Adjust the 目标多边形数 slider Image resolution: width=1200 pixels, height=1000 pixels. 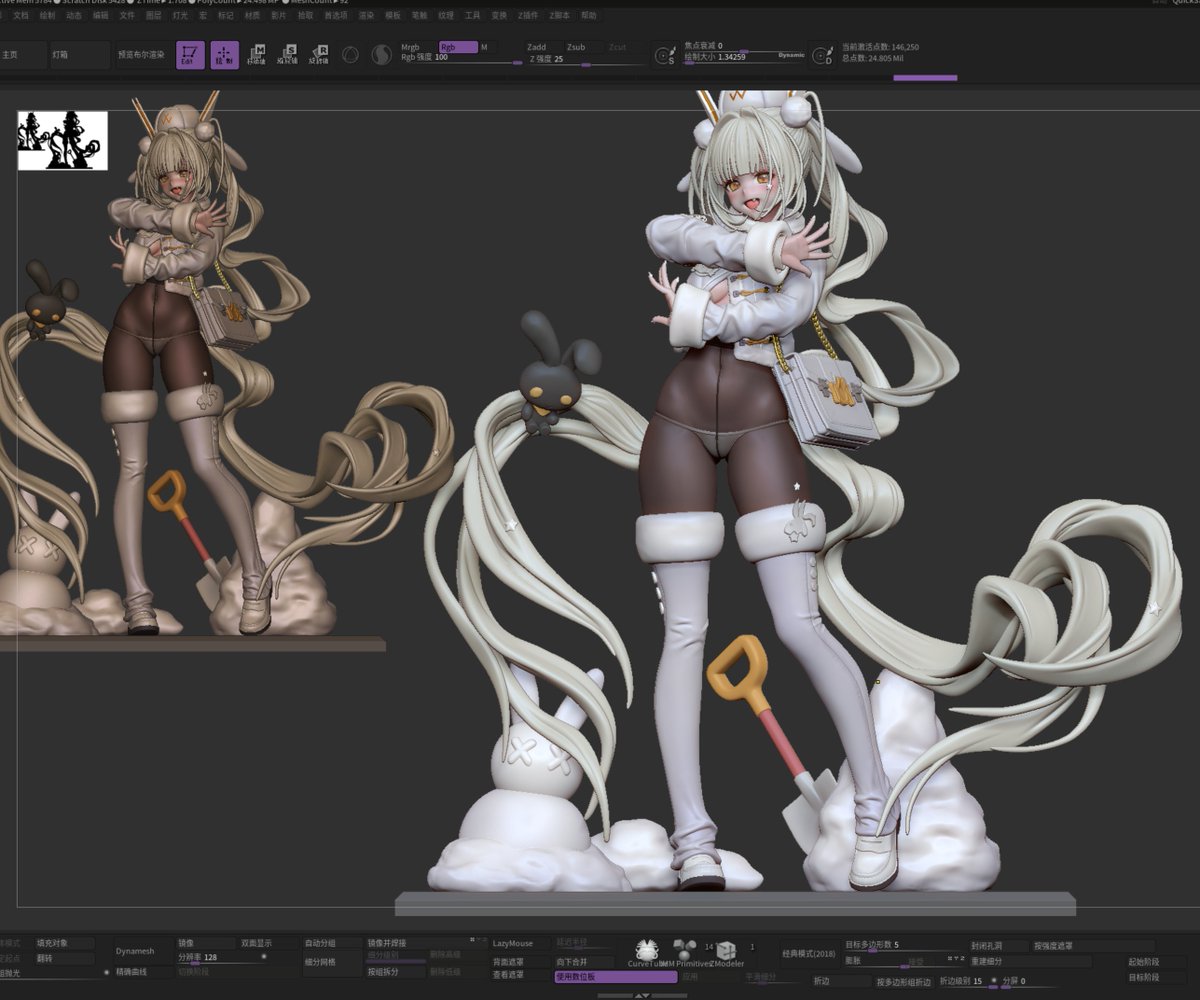click(x=903, y=945)
